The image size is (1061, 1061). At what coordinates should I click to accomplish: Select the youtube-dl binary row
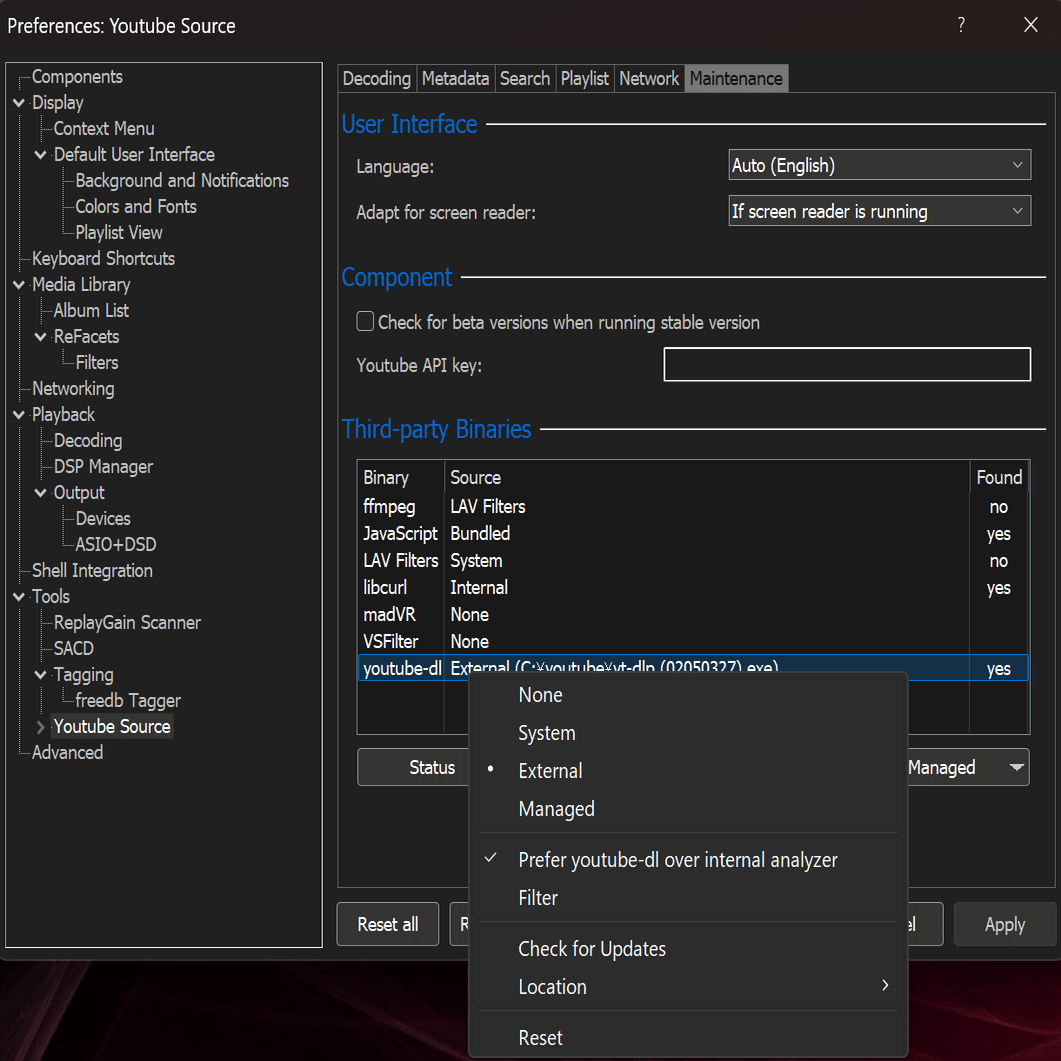click(x=694, y=668)
